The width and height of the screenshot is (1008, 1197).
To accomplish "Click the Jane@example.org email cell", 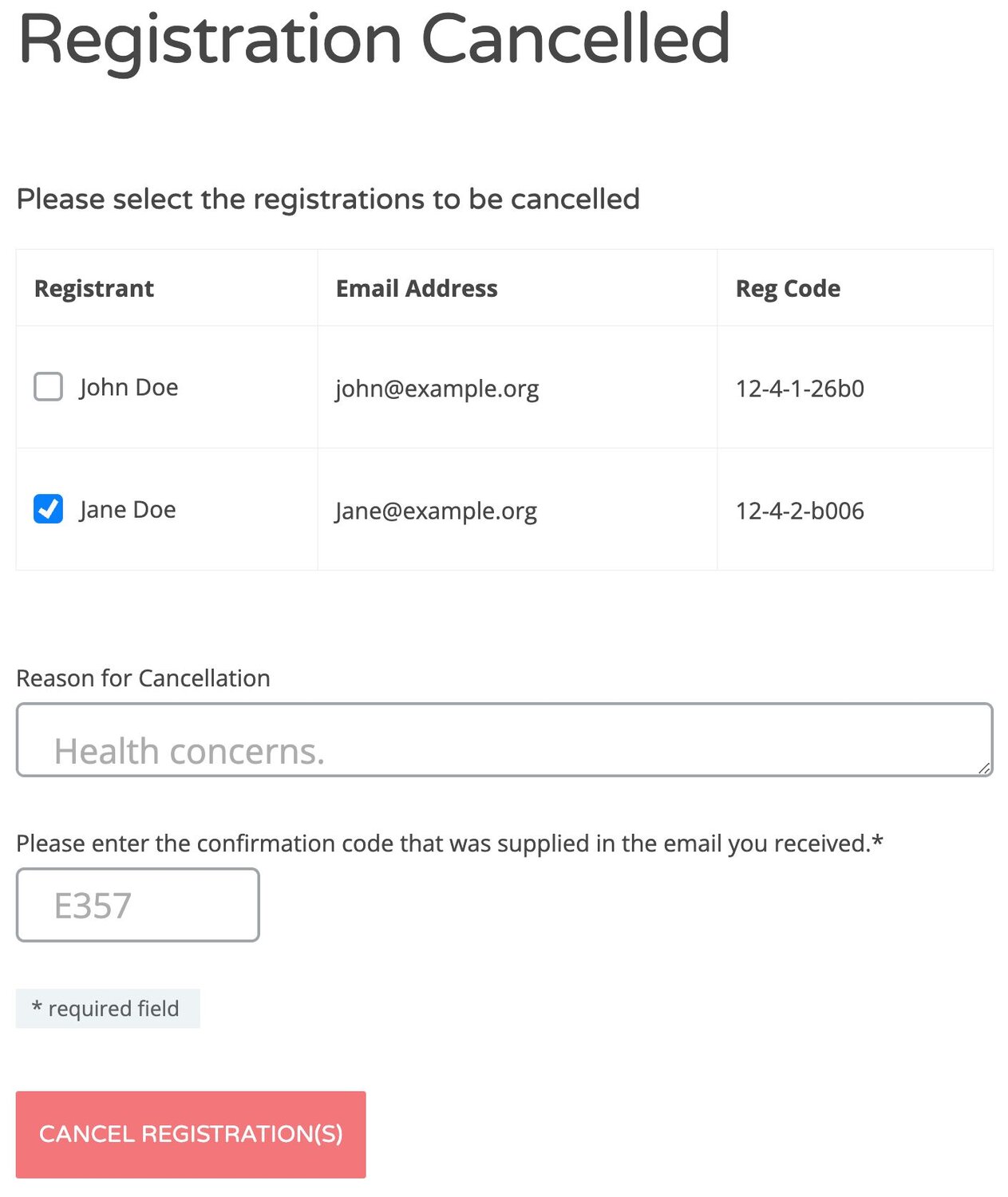I will (x=436, y=511).
